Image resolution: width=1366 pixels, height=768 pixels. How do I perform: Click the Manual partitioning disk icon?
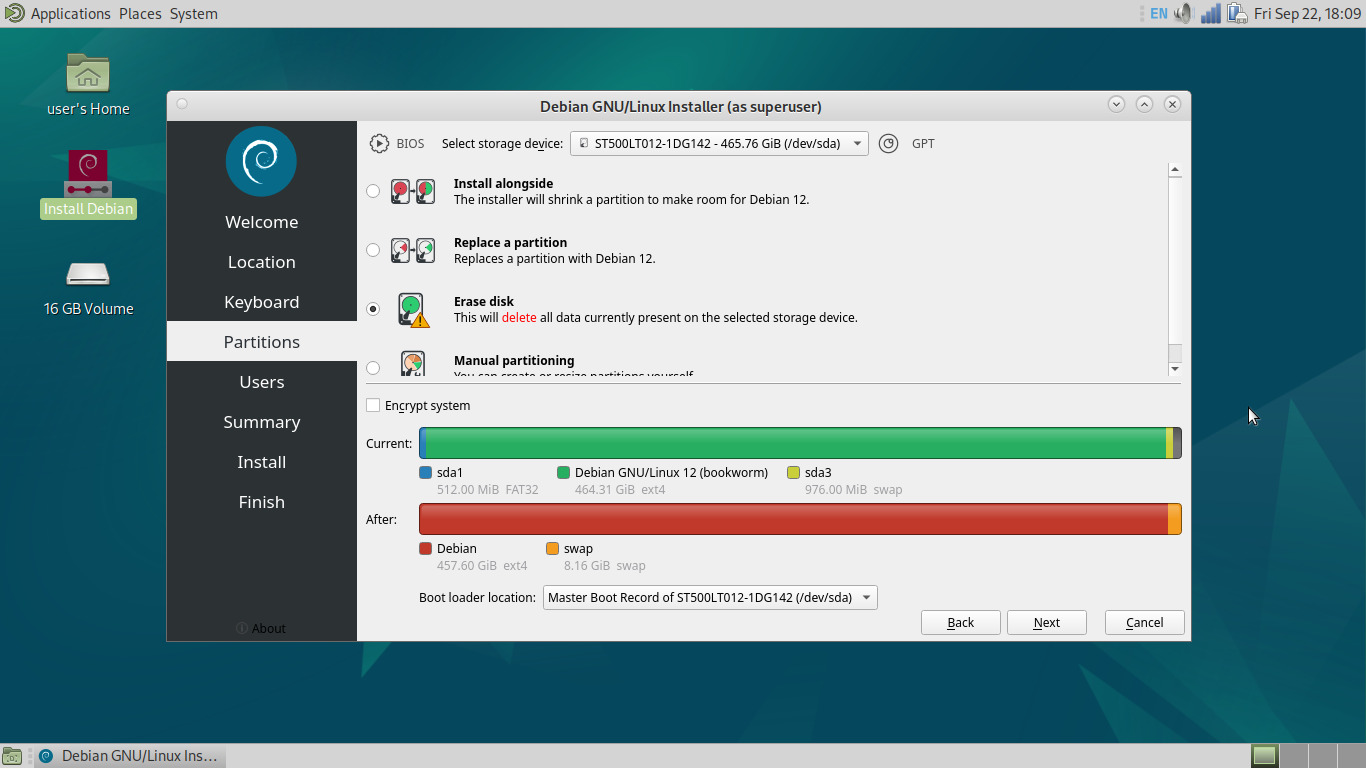(412, 364)
